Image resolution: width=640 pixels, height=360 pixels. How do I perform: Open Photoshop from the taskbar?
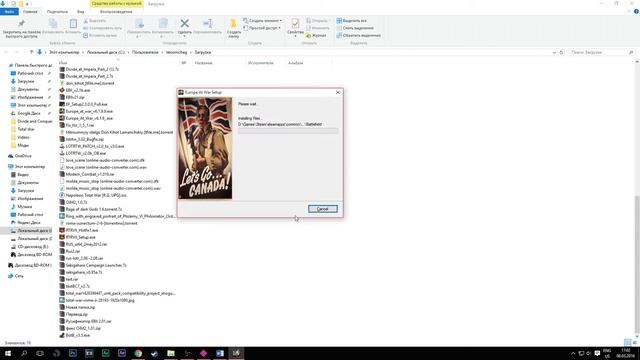(73, 353)
